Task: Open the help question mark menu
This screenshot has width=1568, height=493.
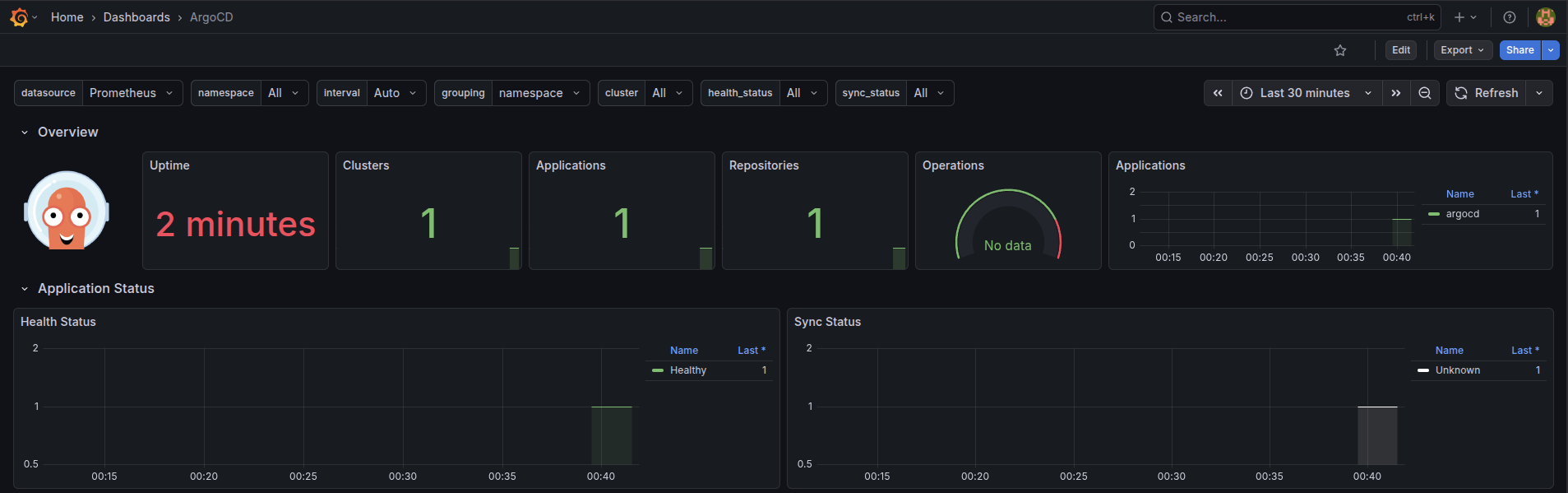Action: coord(1510,17)
